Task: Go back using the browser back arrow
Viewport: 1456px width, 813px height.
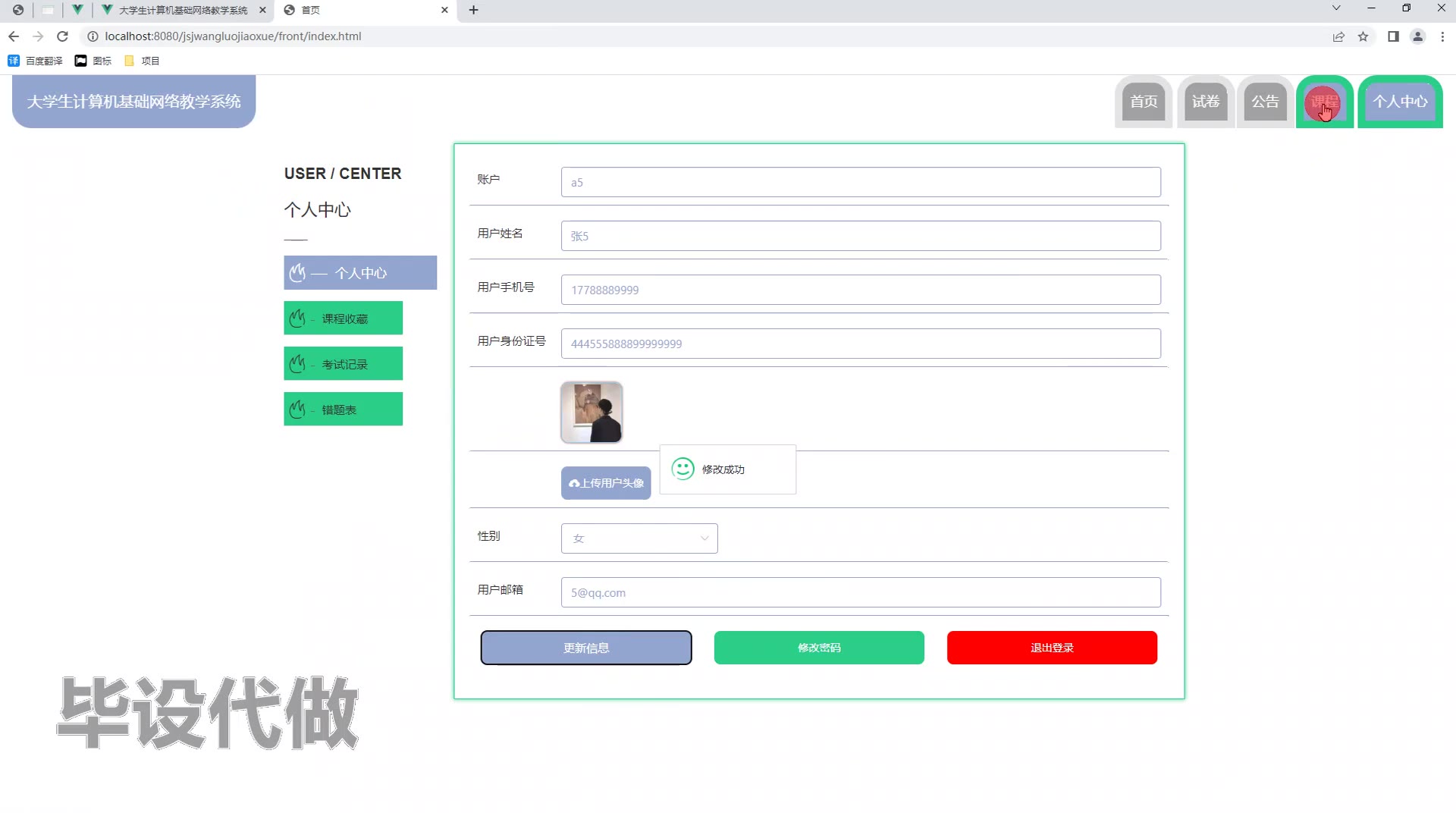Action: (14, 36)
